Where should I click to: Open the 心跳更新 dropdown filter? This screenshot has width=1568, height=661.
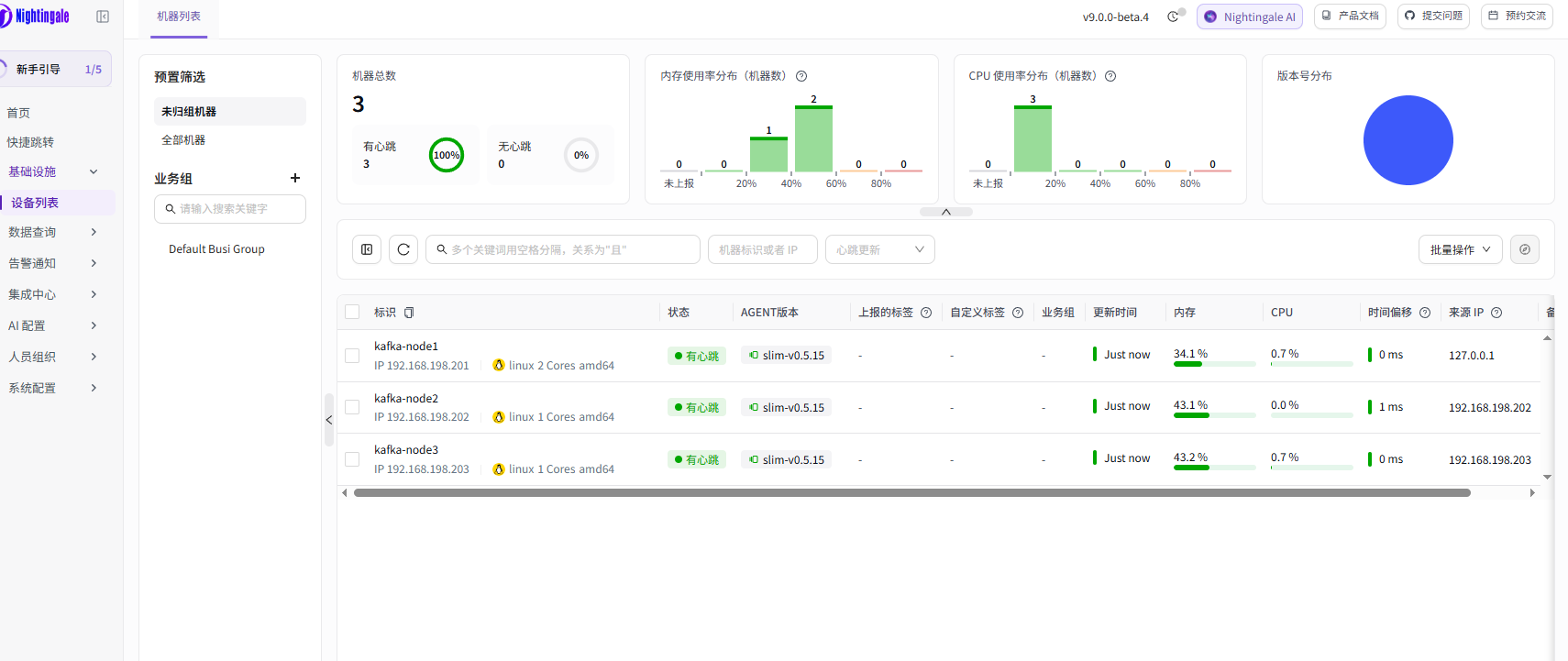coord(880,249)
